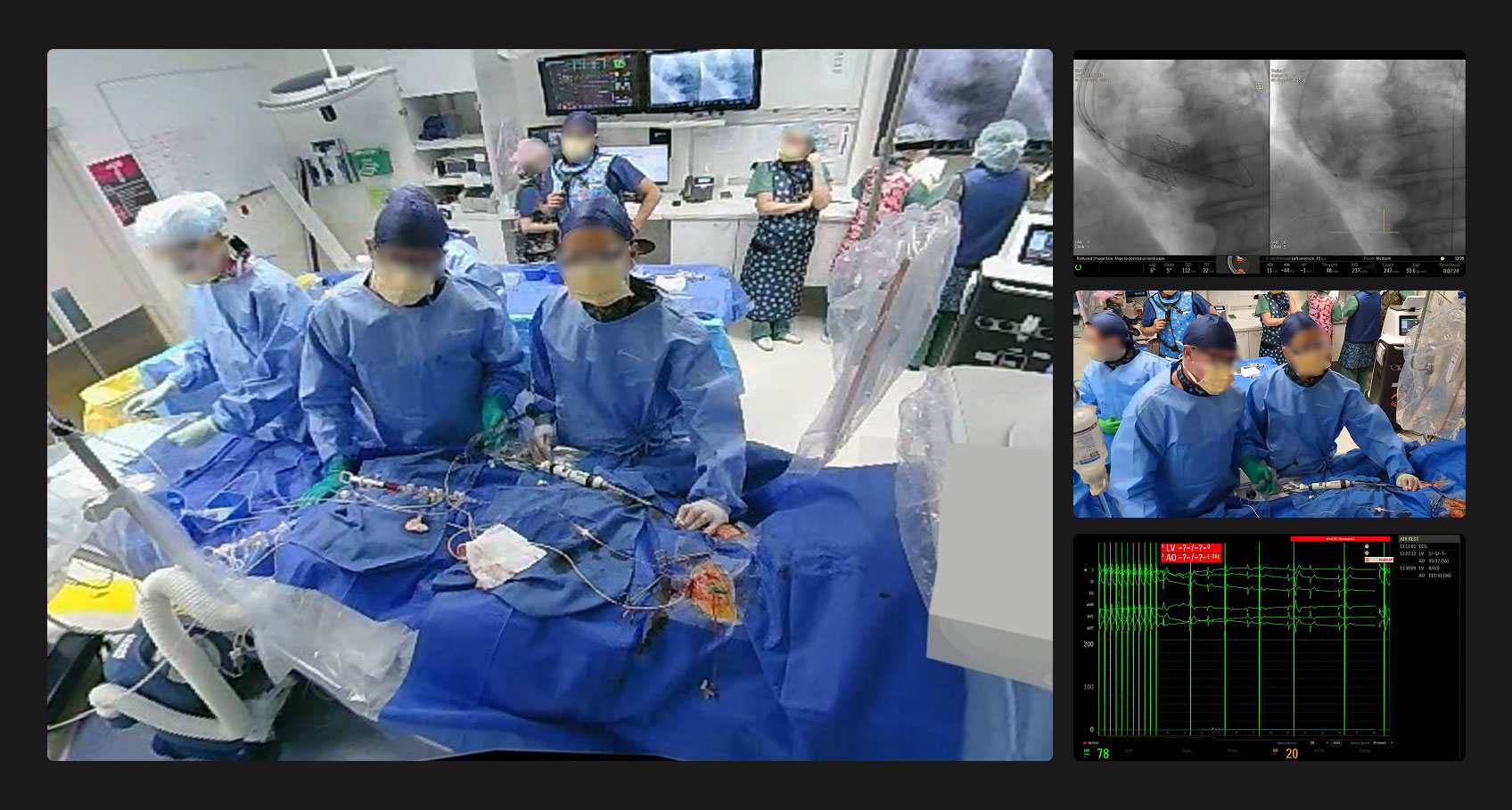Image resolution: width=1512 pixels, height=810 pixels.
Task: Click the AIR REST panel header
Action: click(1429, 539)
